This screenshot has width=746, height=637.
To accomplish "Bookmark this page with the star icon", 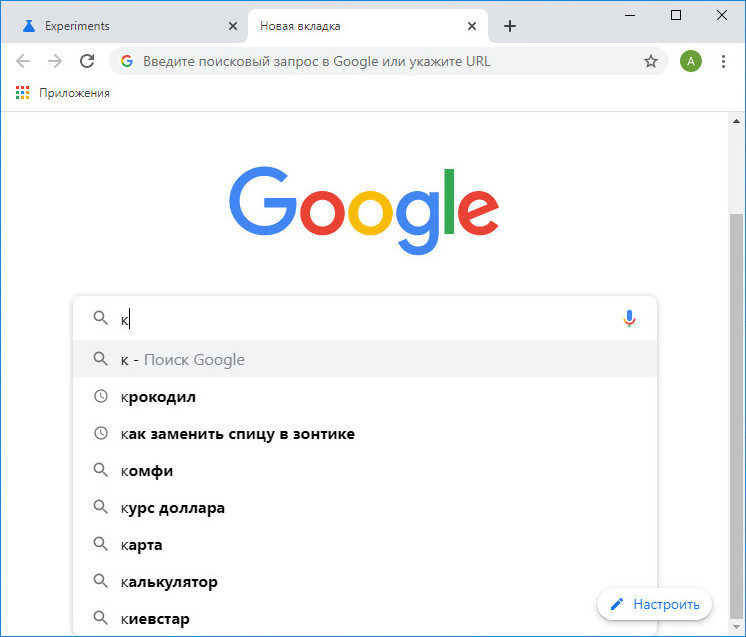I will coord(650,61).
